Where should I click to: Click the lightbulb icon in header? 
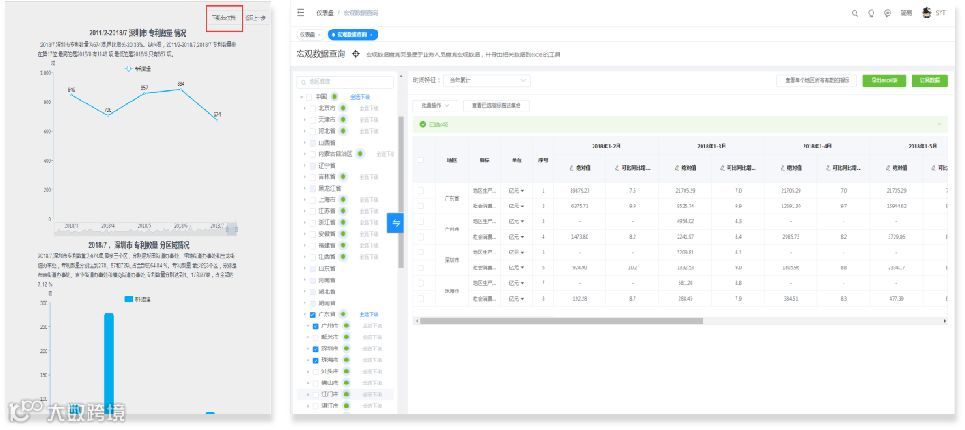point(871,13)
